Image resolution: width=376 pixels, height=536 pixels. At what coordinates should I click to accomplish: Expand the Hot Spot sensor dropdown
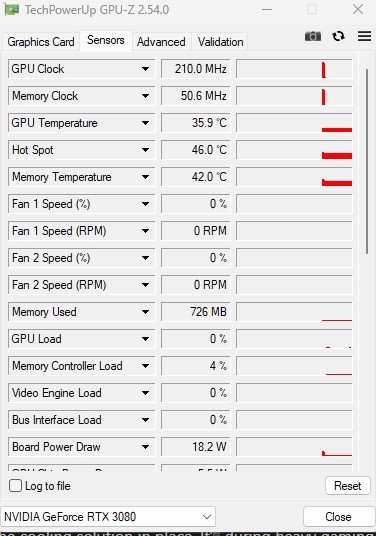click(x=145, y=150)
